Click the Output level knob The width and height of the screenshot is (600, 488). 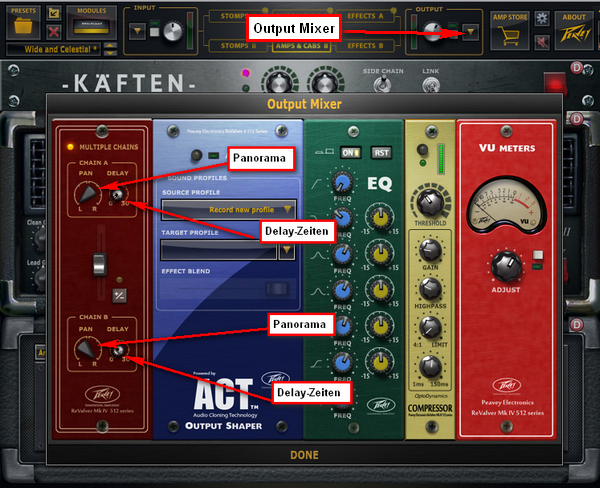[433, 31]
